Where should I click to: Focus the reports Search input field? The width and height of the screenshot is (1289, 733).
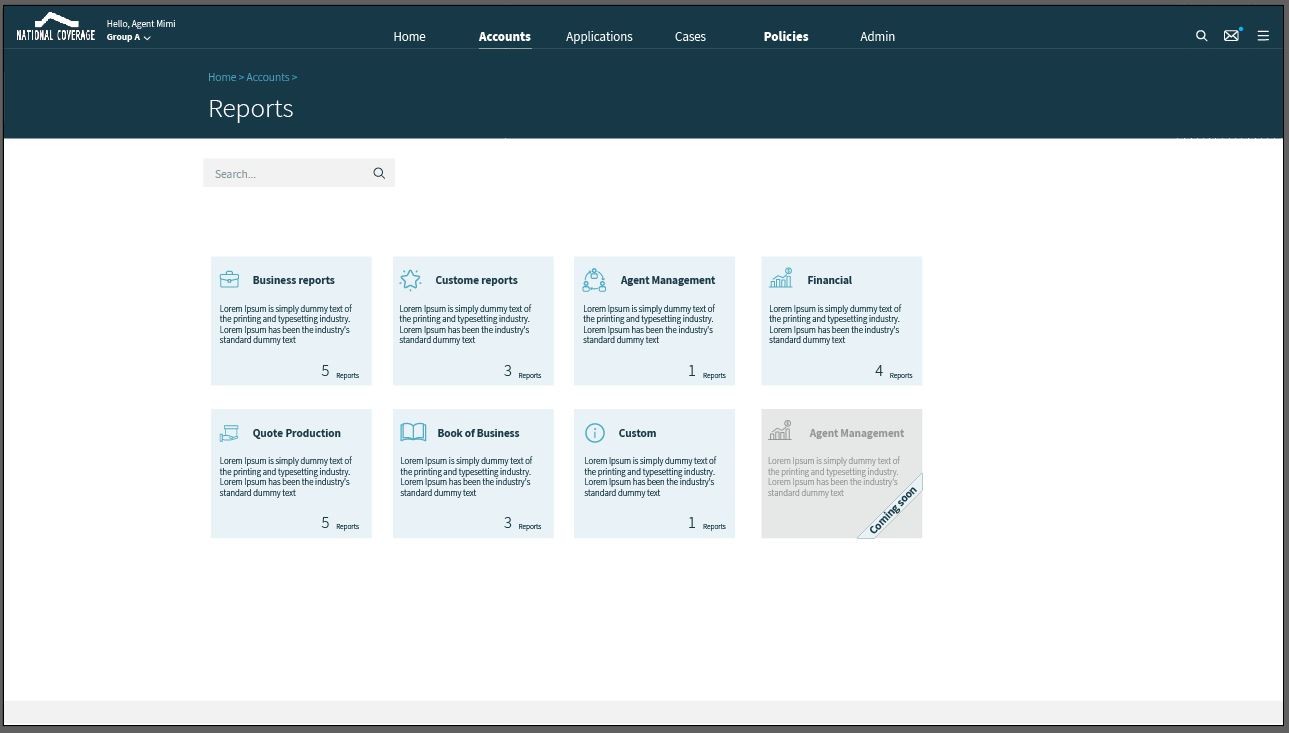(x=299, y=173)
